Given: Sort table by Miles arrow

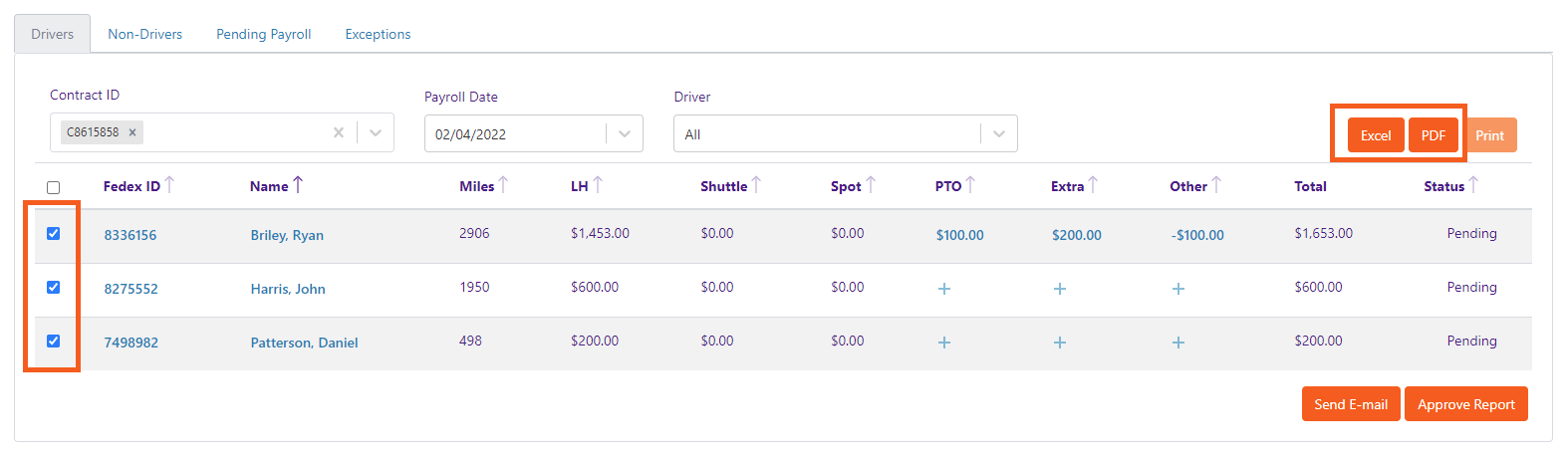Looking at the screenshot, I should click(503, 185).
